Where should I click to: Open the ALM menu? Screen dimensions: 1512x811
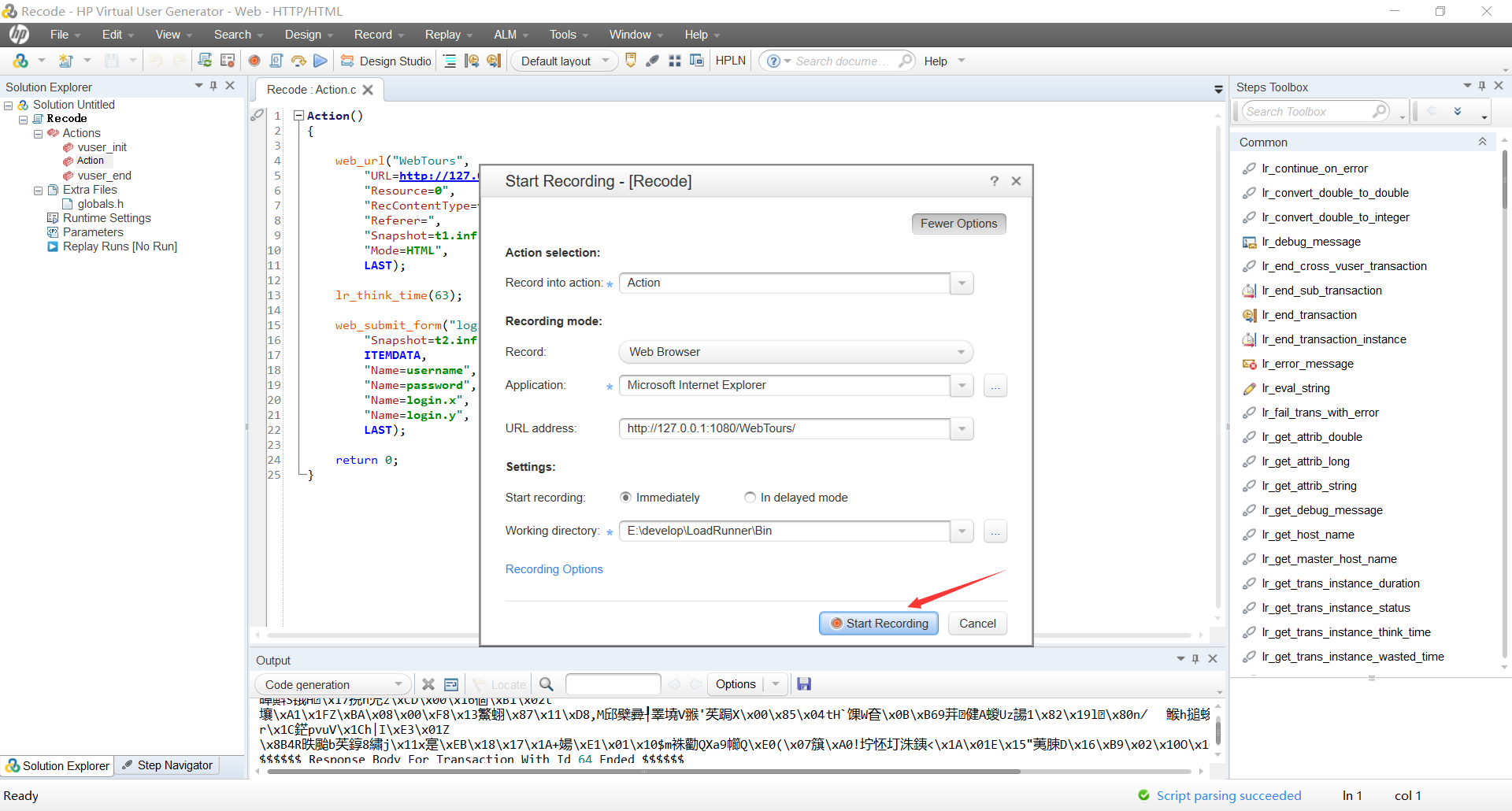511,35
